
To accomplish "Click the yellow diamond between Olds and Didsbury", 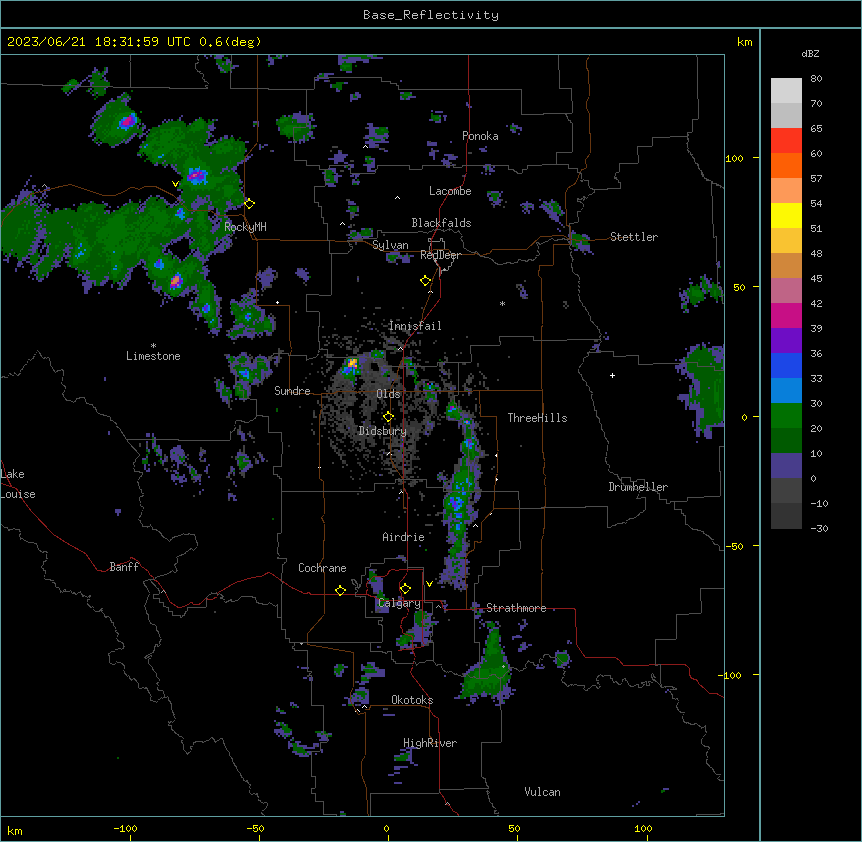I will click(388, 416).
